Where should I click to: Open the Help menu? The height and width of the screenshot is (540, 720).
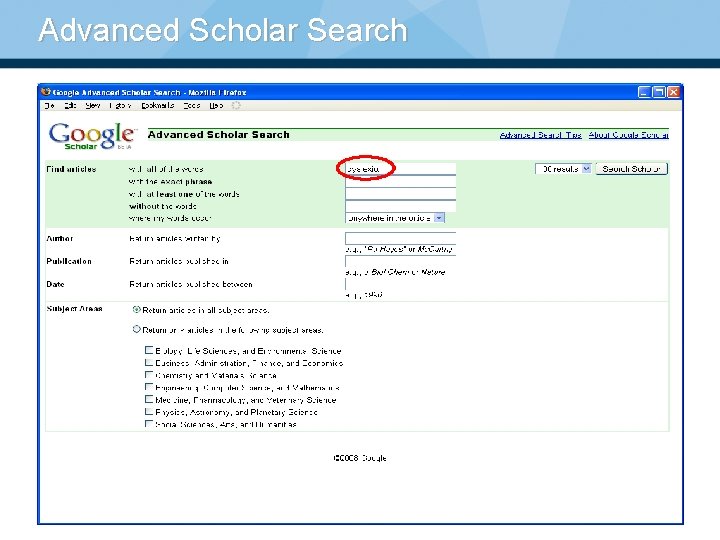click(x=216, y=106)
